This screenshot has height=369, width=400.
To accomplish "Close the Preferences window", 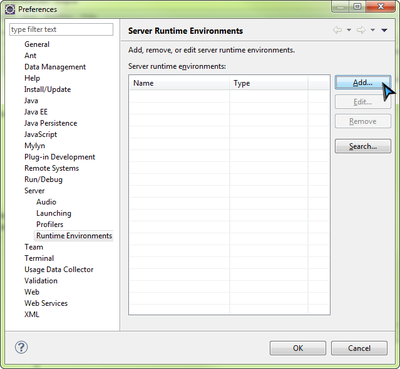I will point(380,7).
